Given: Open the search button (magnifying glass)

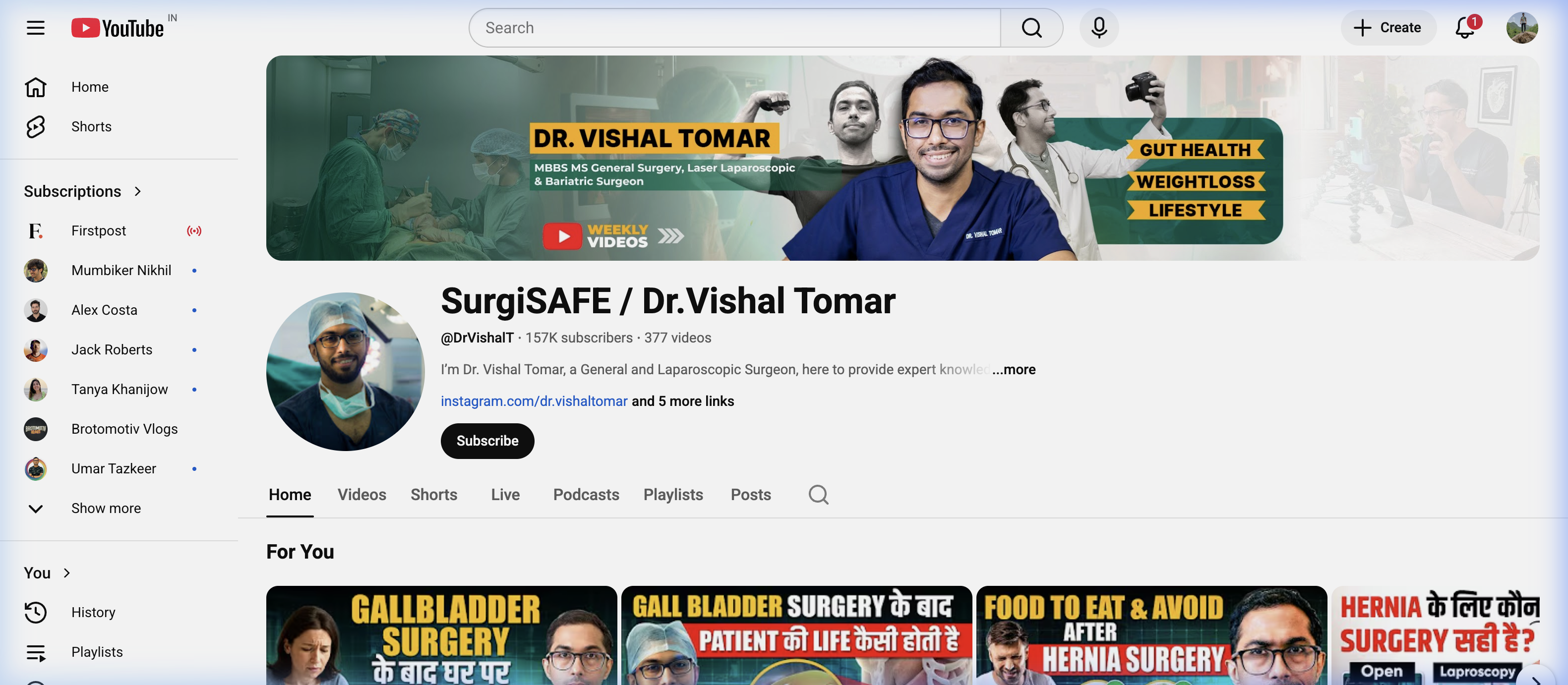Looking at the screenshot, I should pos(1031,27).
